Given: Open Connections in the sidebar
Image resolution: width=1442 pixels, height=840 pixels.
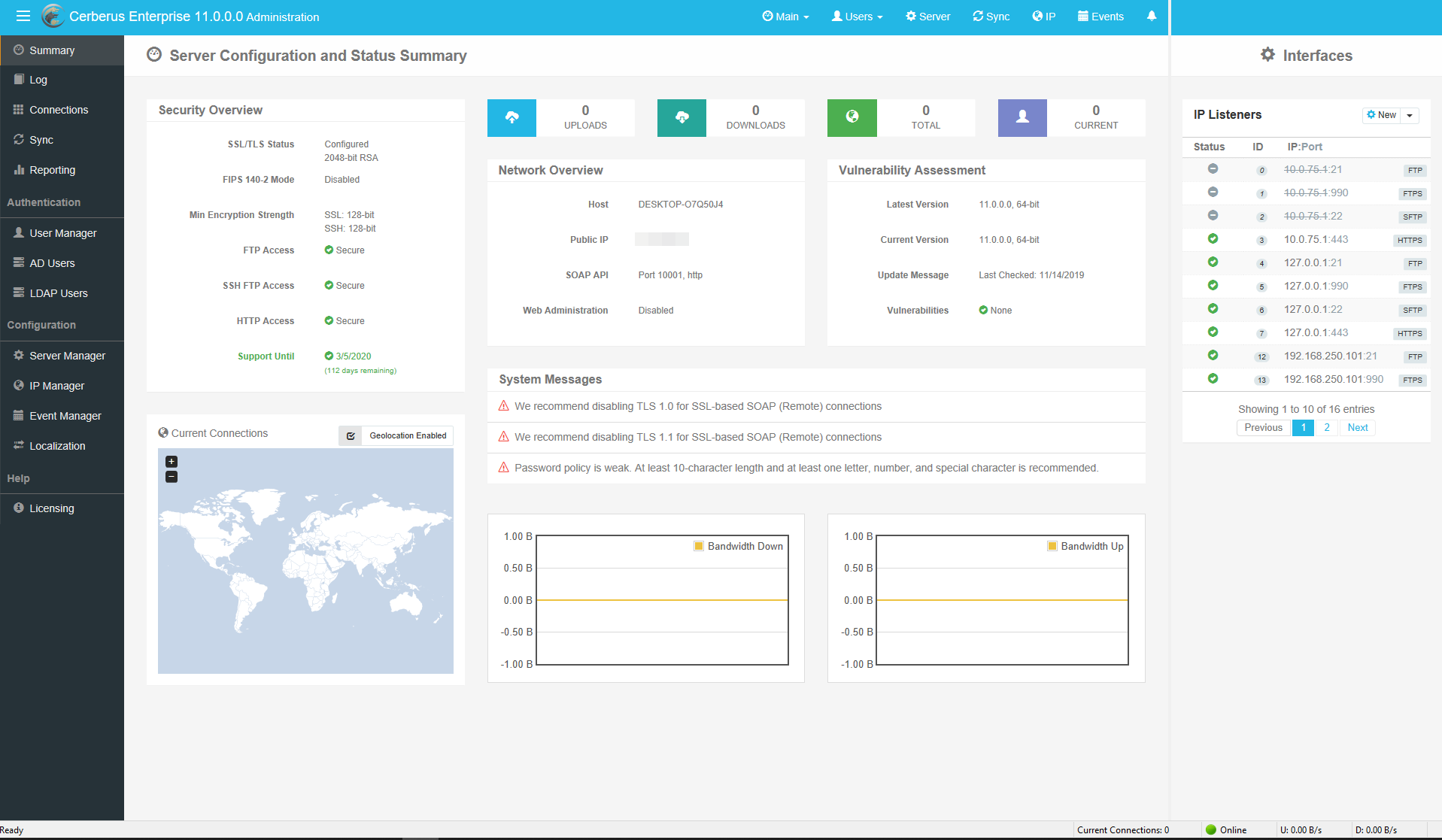Looking at the screenshot, I should (62, 110).
